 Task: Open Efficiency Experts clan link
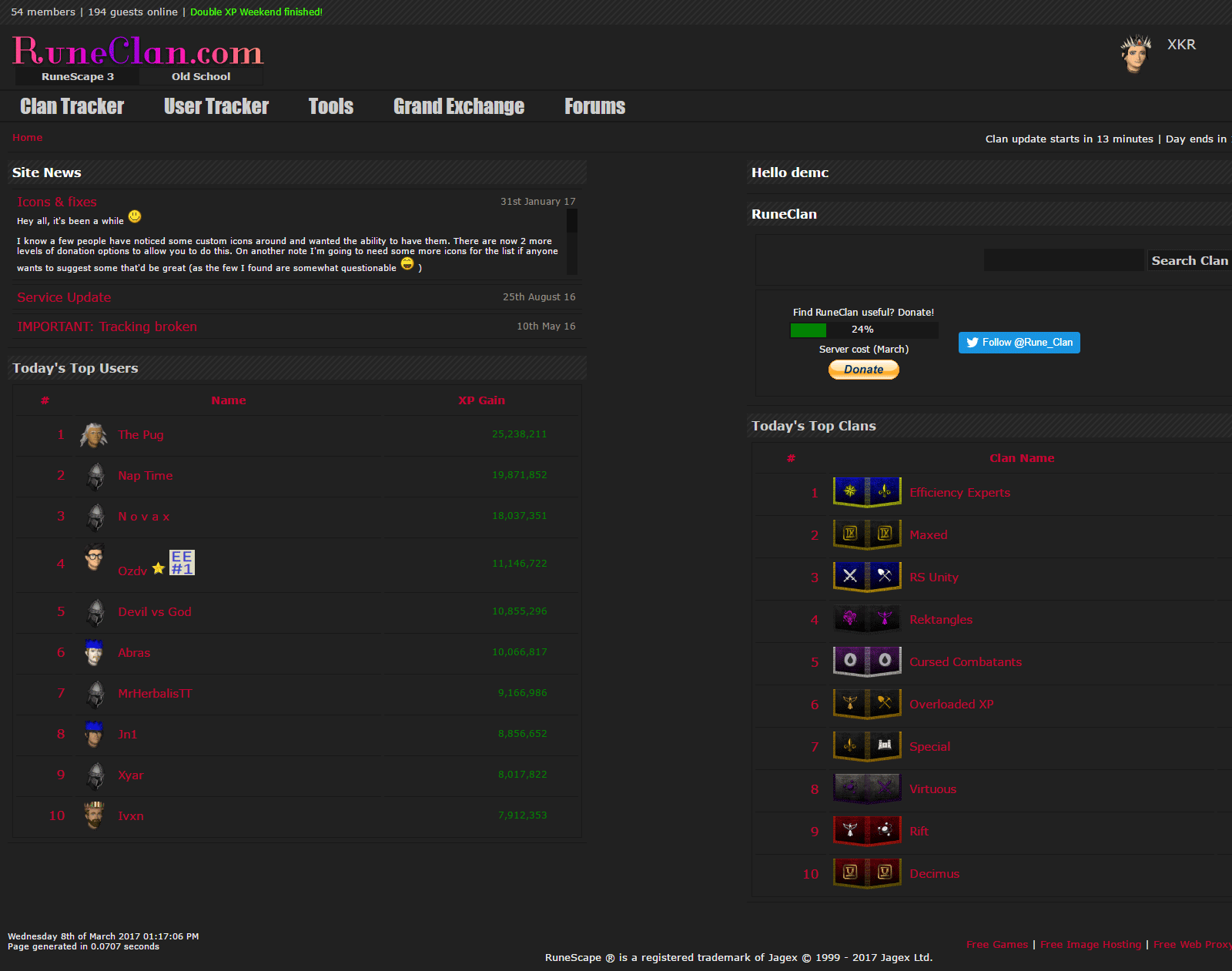click(959, 493)
